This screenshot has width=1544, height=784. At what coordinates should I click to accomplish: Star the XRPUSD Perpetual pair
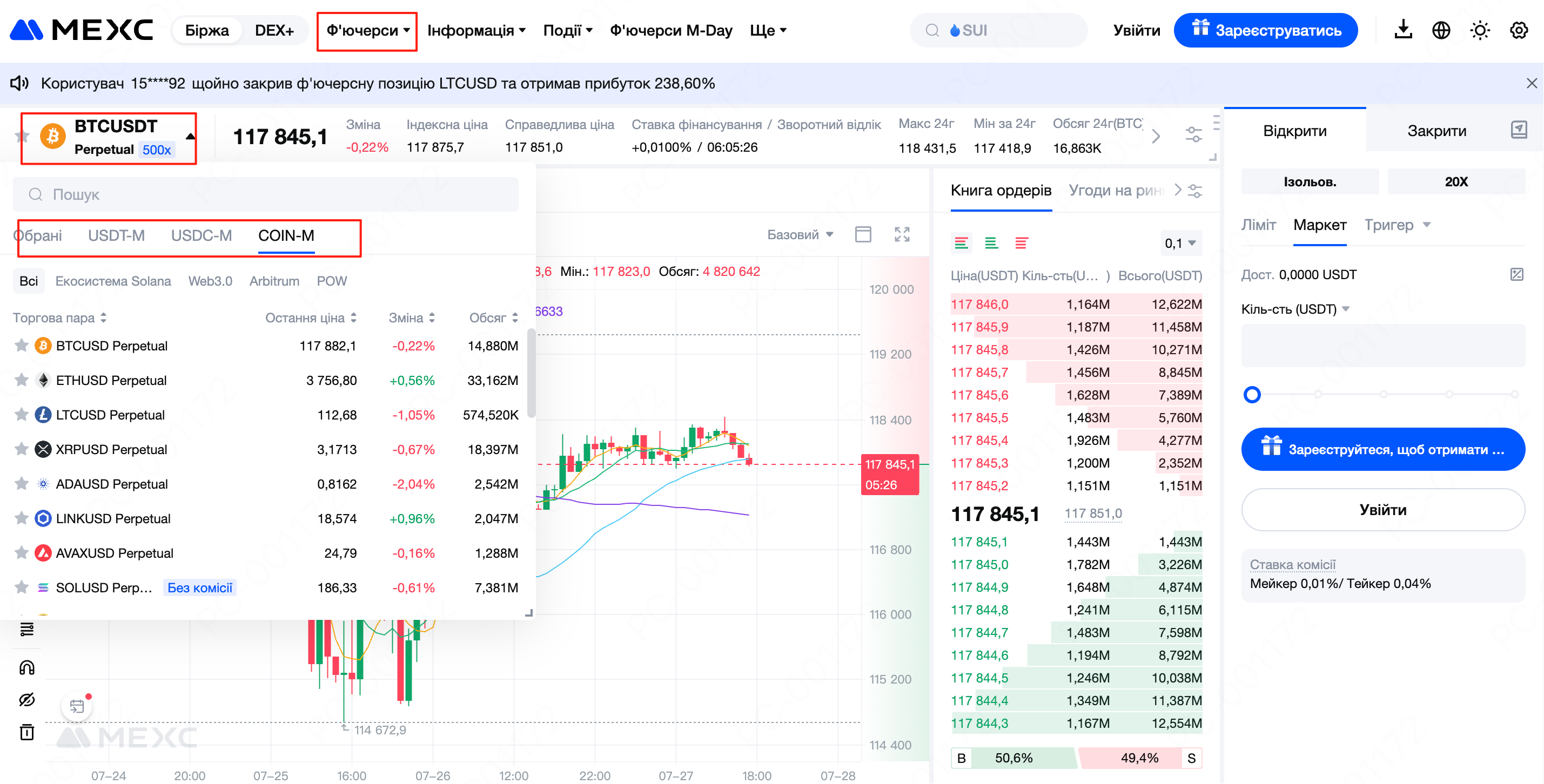[x=22, y=449]
